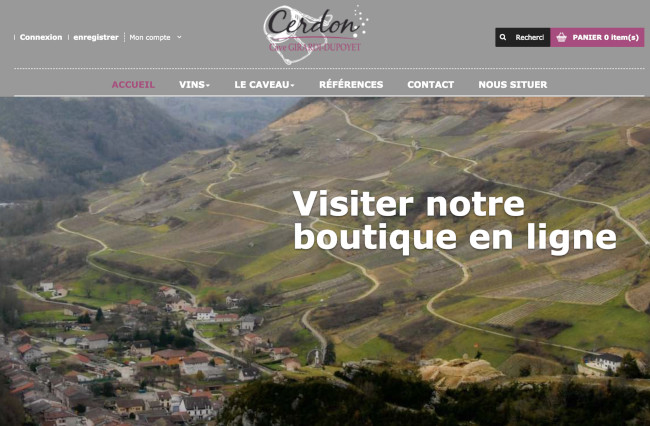Click the Visiter notre boutique en ligne headline
This screenshot has height=426, width=650.
[454, 220]
